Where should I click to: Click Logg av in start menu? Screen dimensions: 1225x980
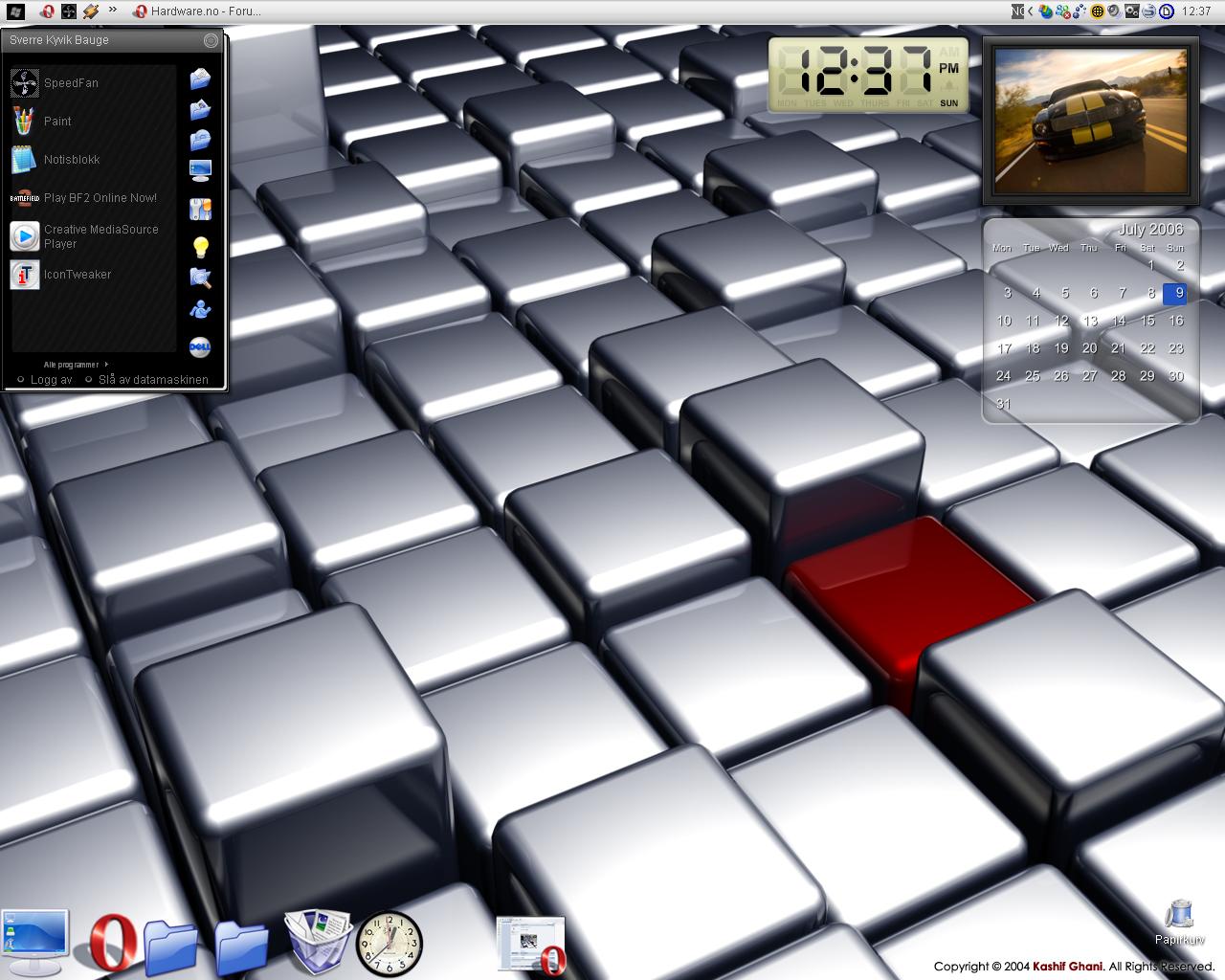[x=45, y=379]
